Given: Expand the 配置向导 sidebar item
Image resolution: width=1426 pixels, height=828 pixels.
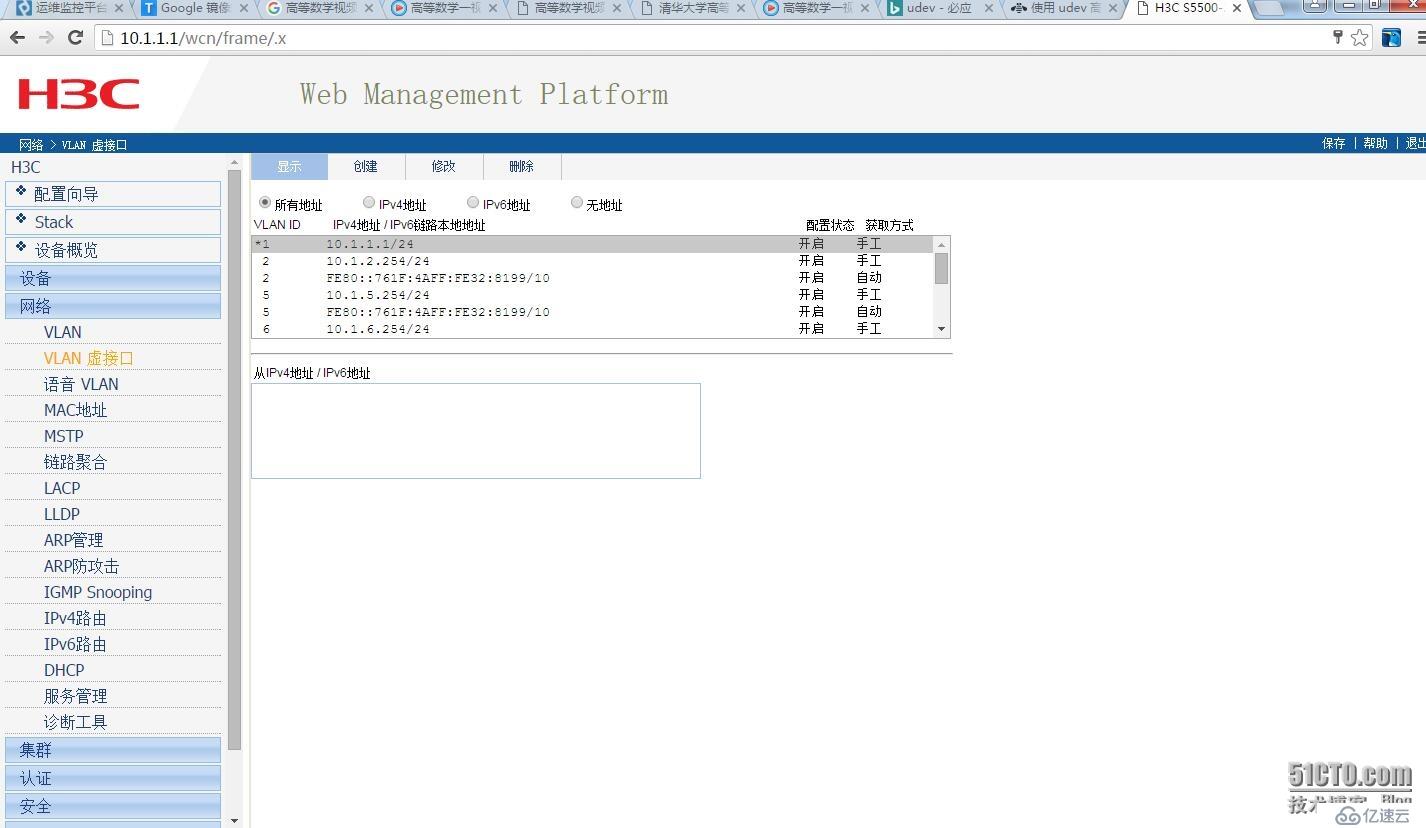Looking at the screenshot, I should pyautogui.click(x=113, y=194).
